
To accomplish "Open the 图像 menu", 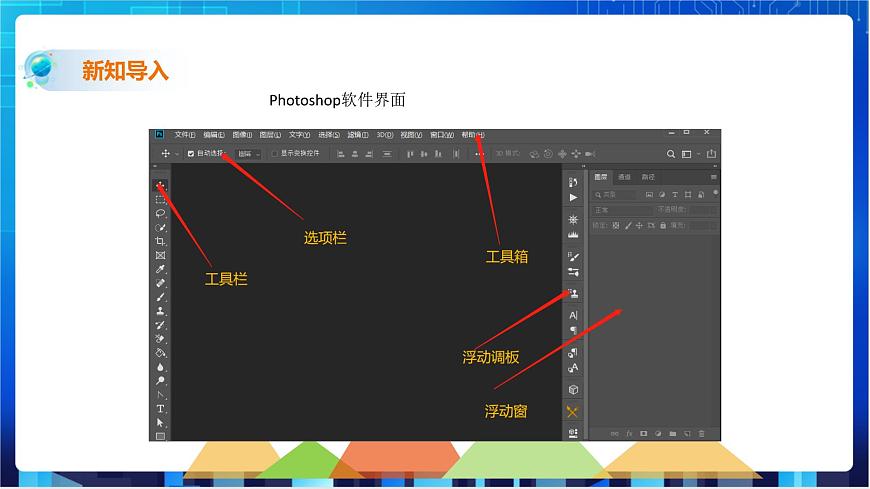I will tap(242, 135).
